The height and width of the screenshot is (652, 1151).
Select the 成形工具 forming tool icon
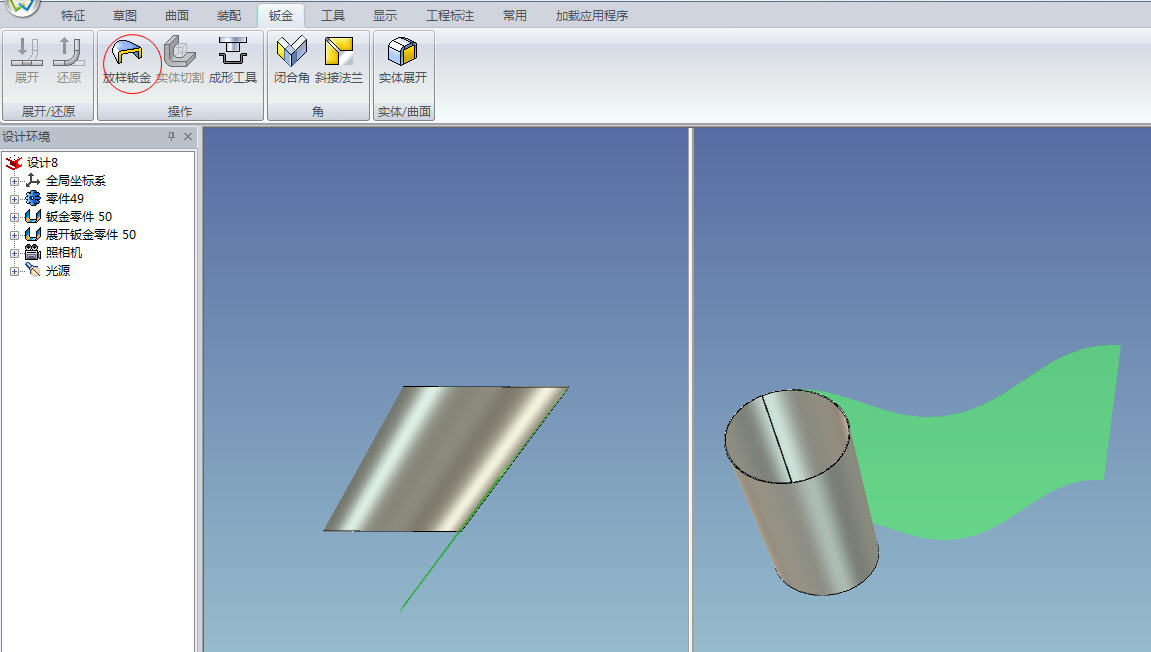[233, 60]
